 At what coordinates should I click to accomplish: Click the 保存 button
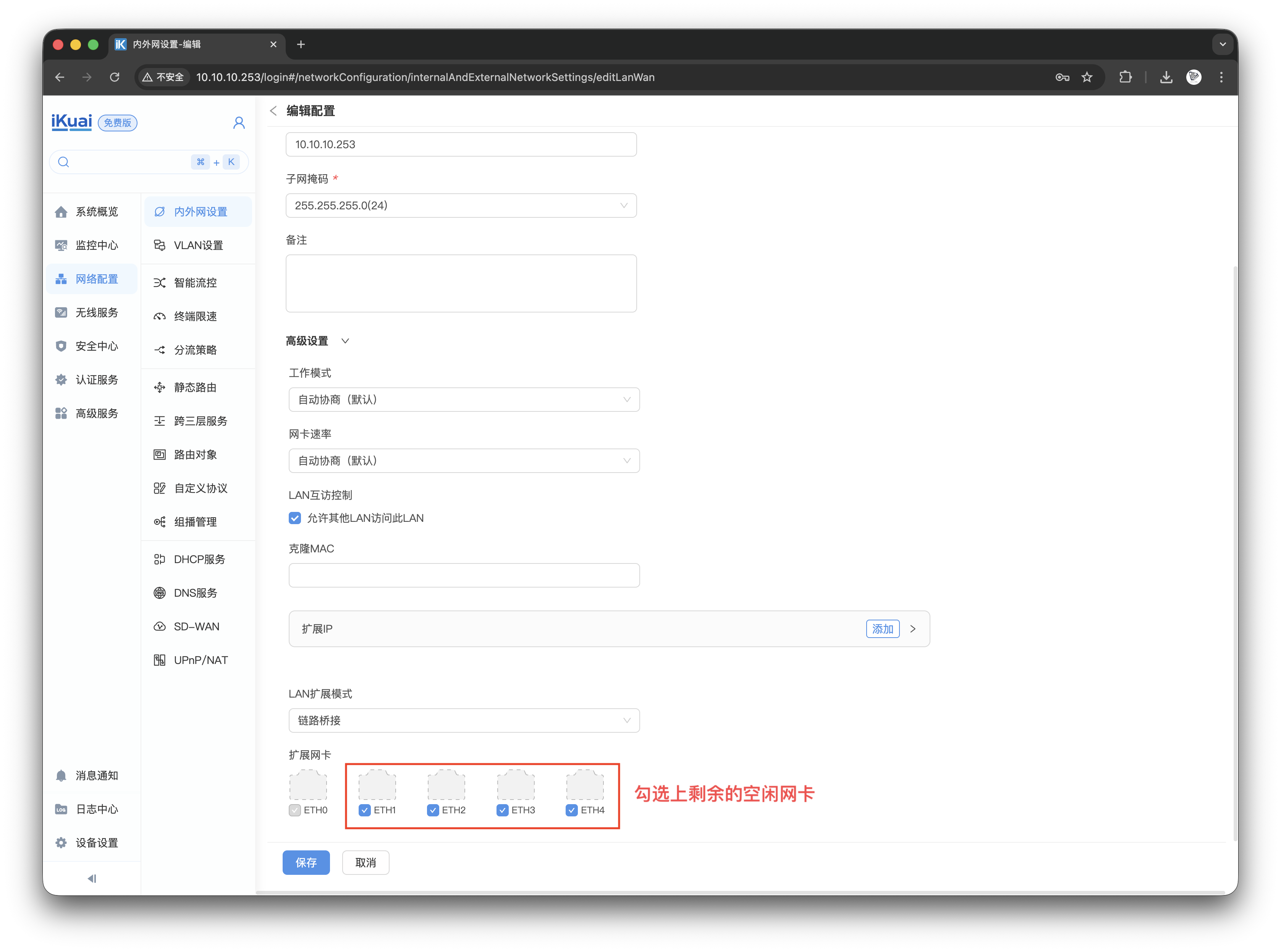[306, 862]
